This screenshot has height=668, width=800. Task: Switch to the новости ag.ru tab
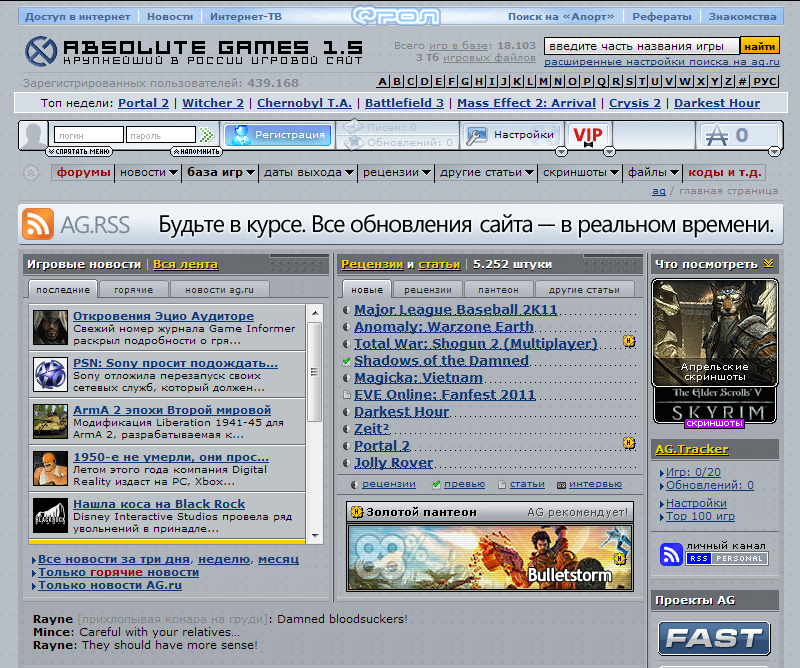(x=219, y=289)
